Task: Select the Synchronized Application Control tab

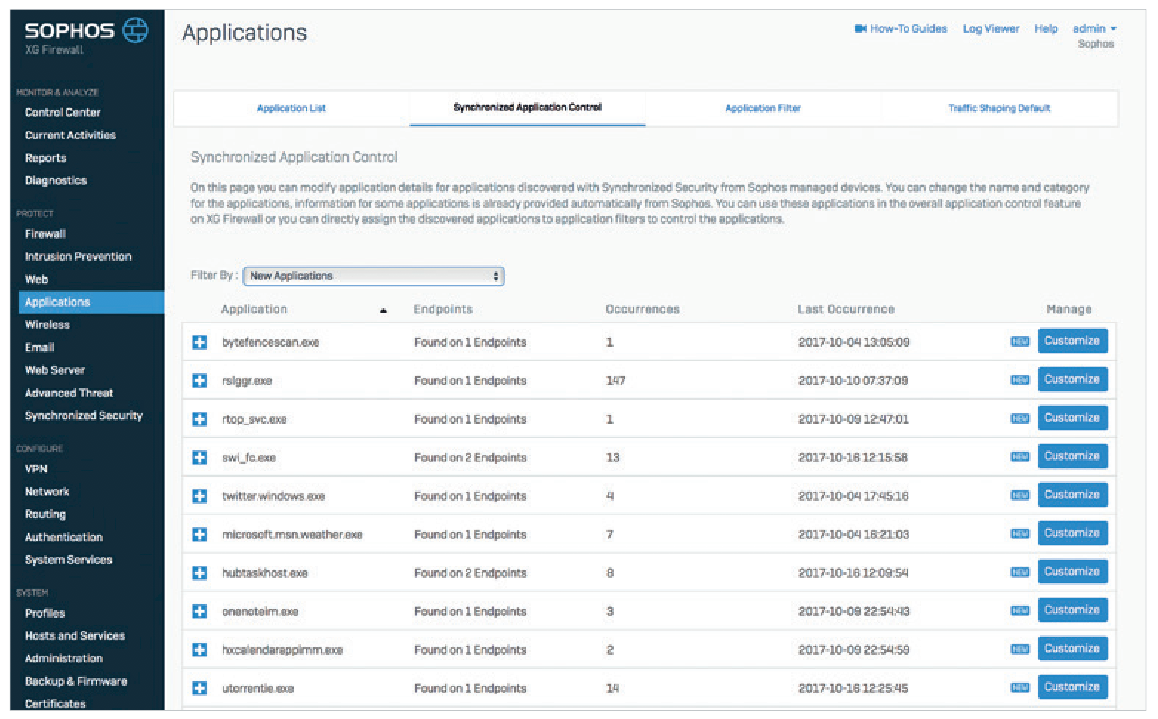Action: coord(527,108)
